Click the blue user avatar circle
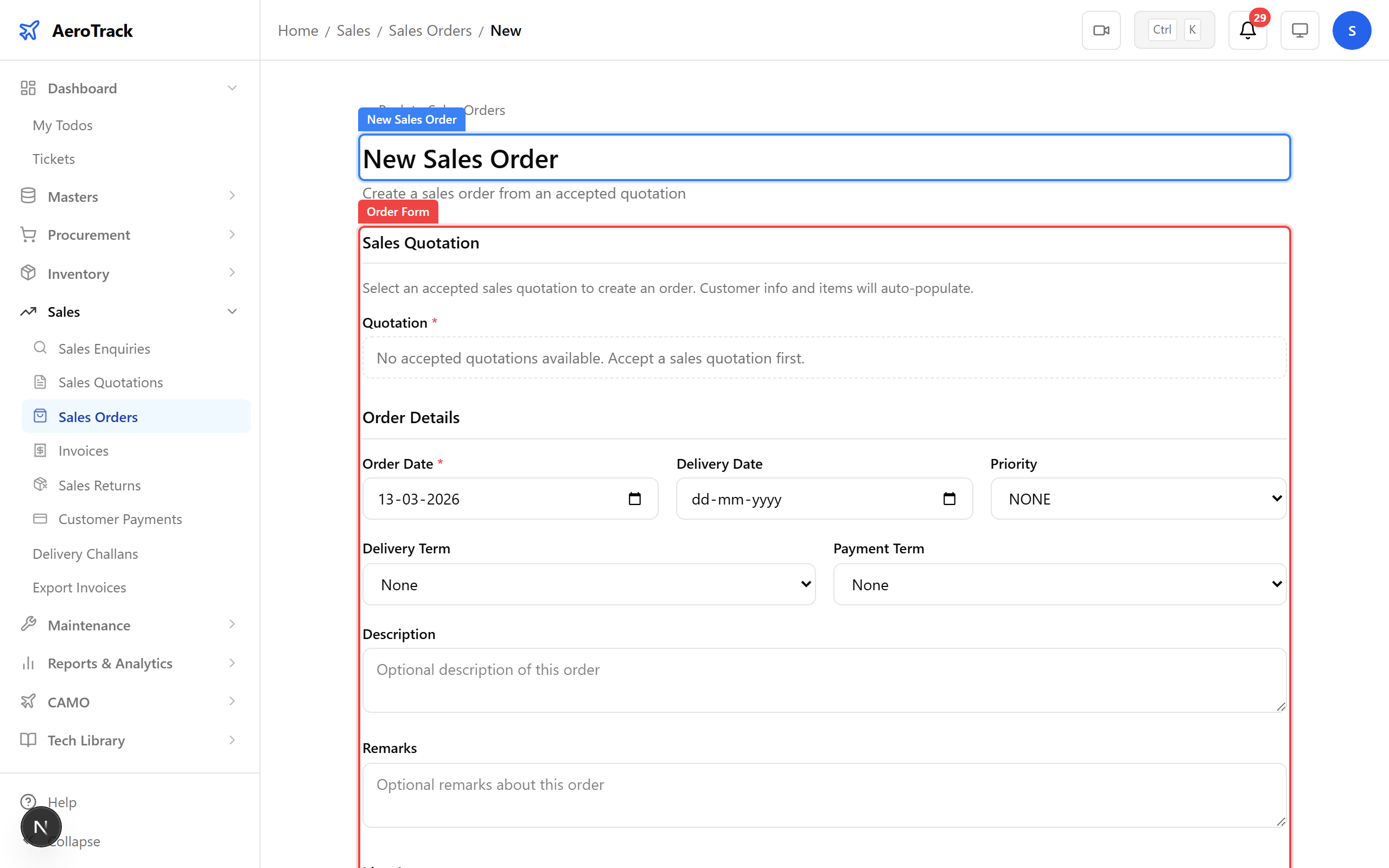The height and width of the screenshot is (868, 1389). [1352, 30]
